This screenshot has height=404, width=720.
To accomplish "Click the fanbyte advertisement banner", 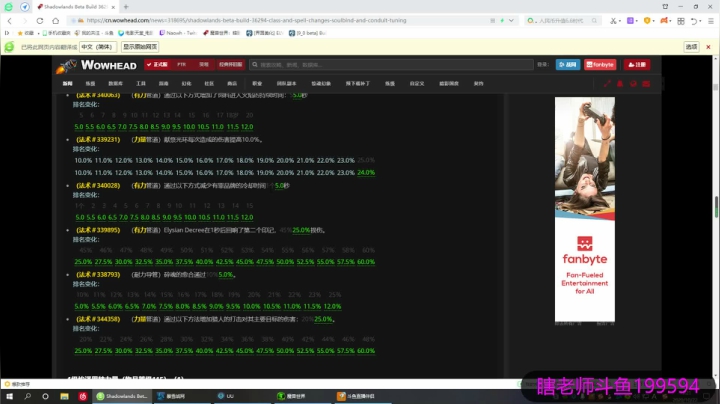I will point(585,209).
